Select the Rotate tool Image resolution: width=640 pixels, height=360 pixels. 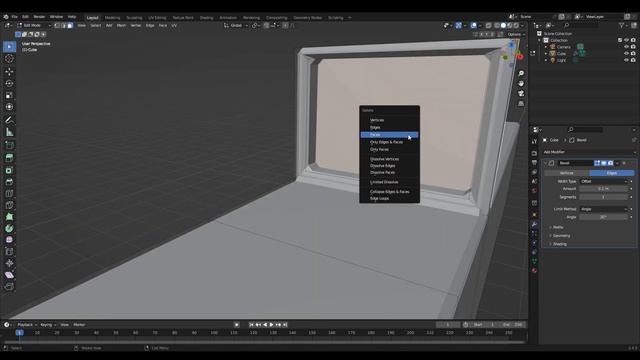coord(9,83)
